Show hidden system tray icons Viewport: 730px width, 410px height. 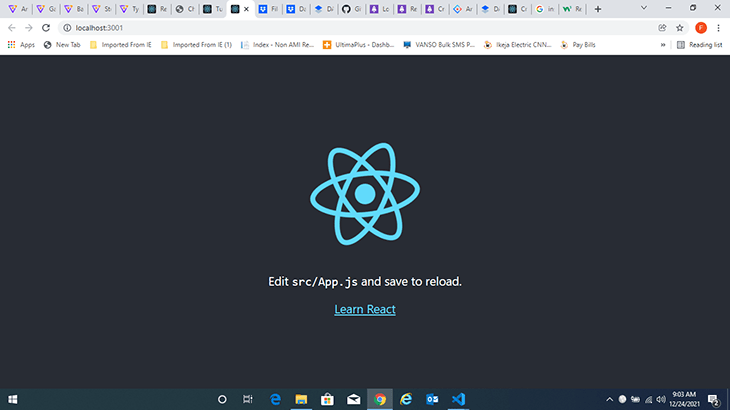[609, 399]
